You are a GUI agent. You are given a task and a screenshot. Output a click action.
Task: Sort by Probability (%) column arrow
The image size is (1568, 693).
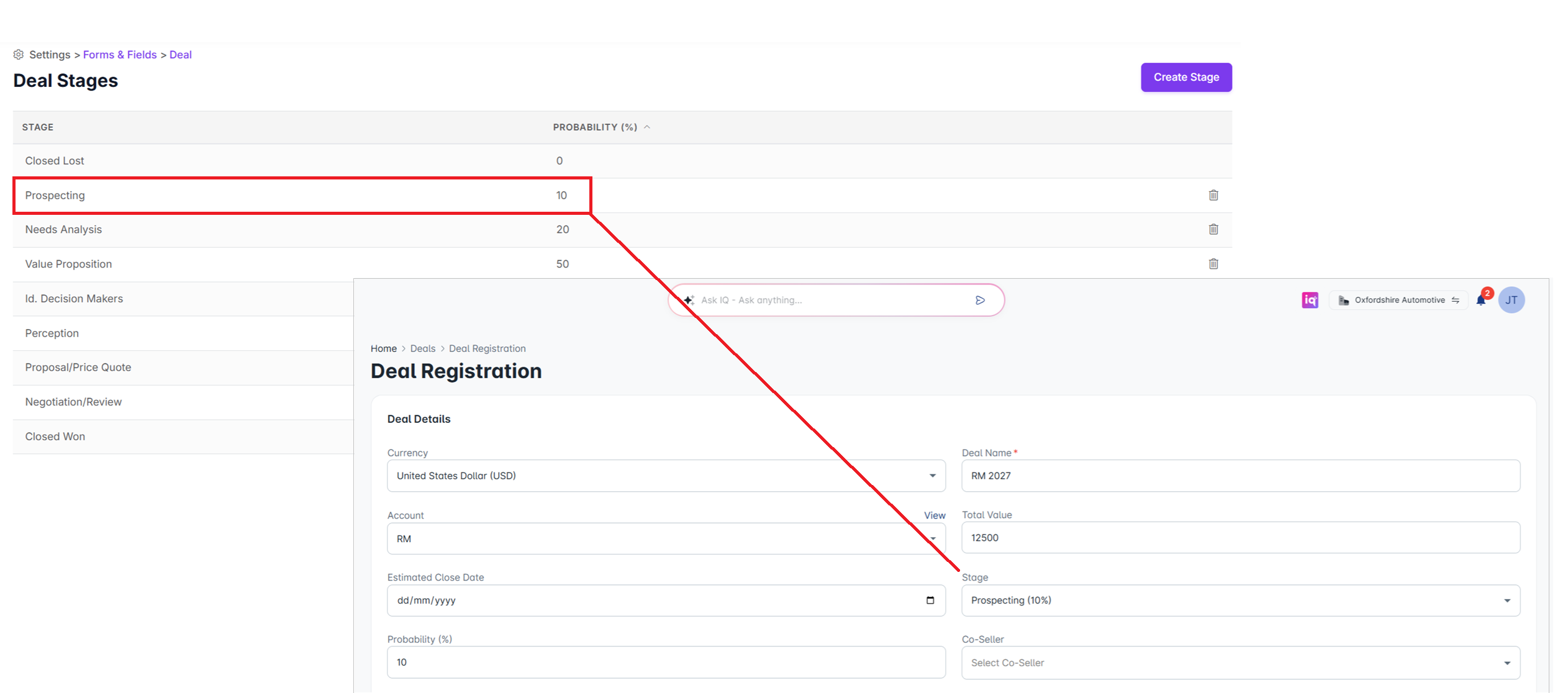tap(647, 127)
